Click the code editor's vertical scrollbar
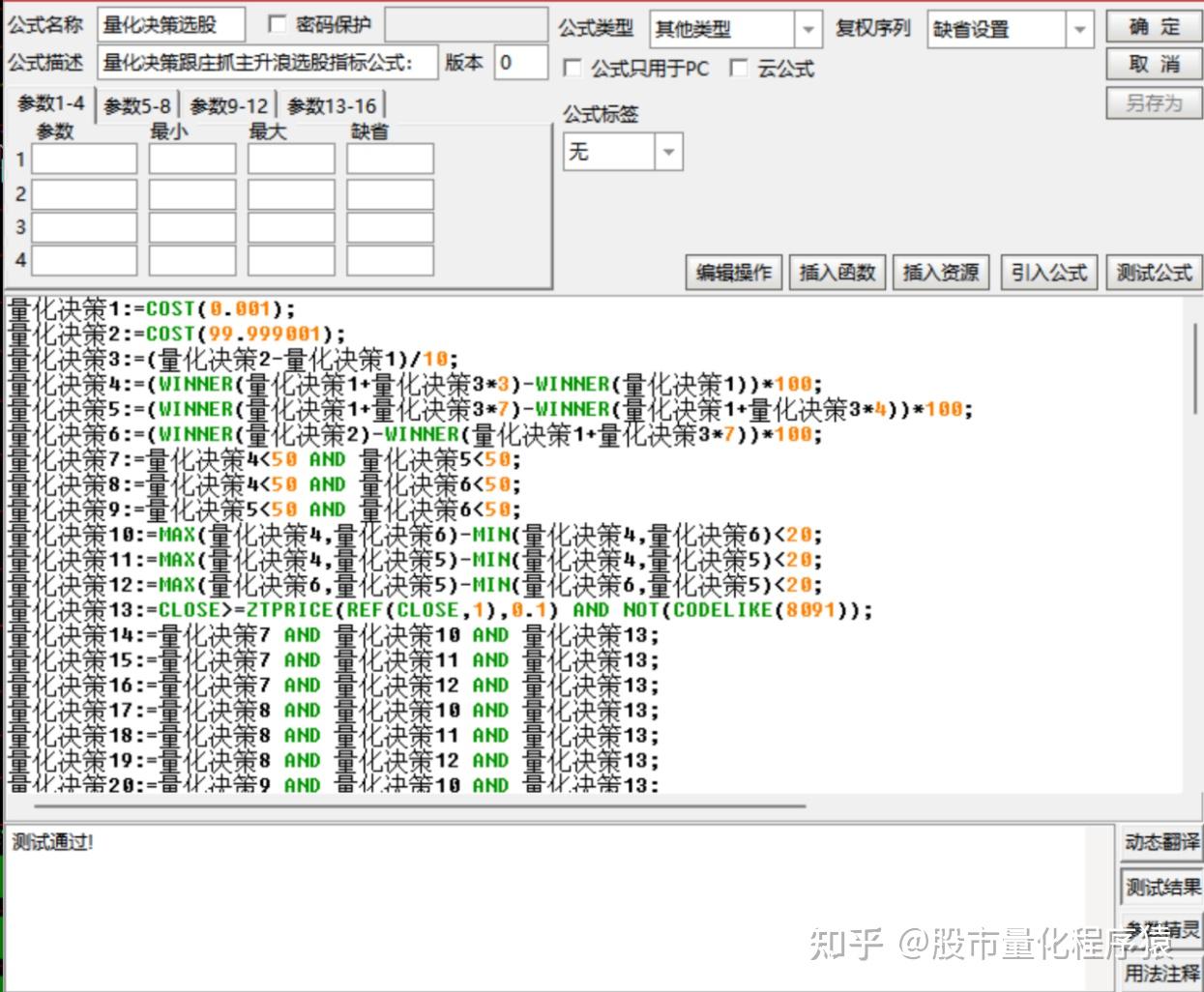The width and height of the screenshot is (1204, 992). point(1197,368)
